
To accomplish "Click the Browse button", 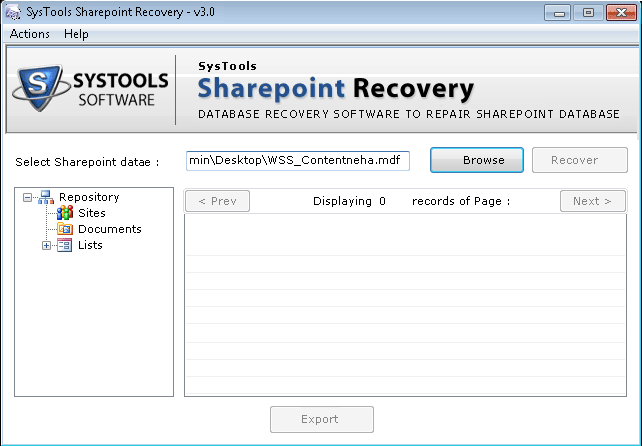I will (x=477, y=160).
